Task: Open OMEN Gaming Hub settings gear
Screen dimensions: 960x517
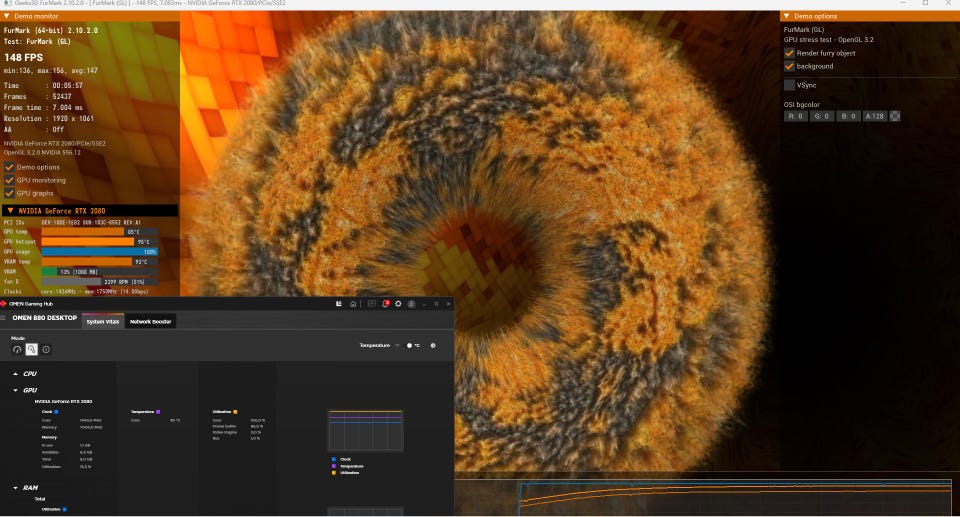Action: pyautogui.click(x=398, y=303)
